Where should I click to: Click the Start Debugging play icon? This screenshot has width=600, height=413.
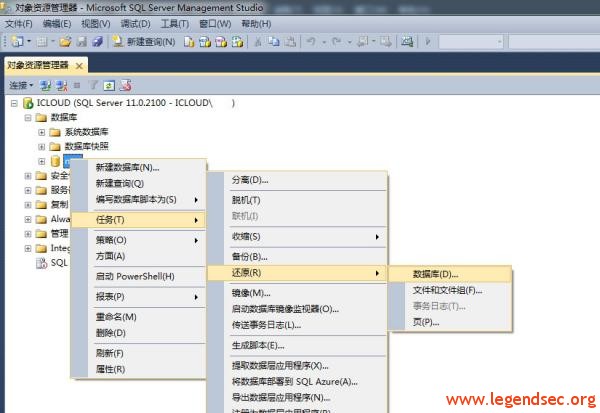(428, 41)
